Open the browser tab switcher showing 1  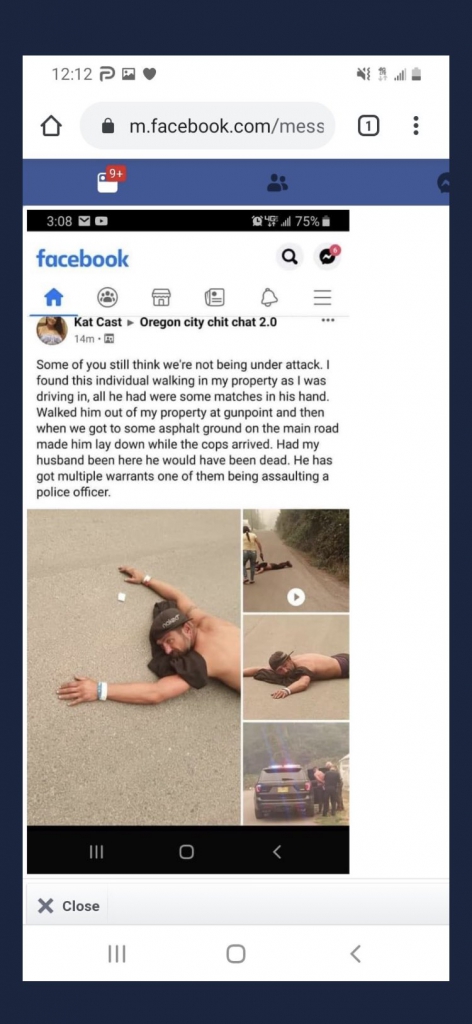(368, 125)
